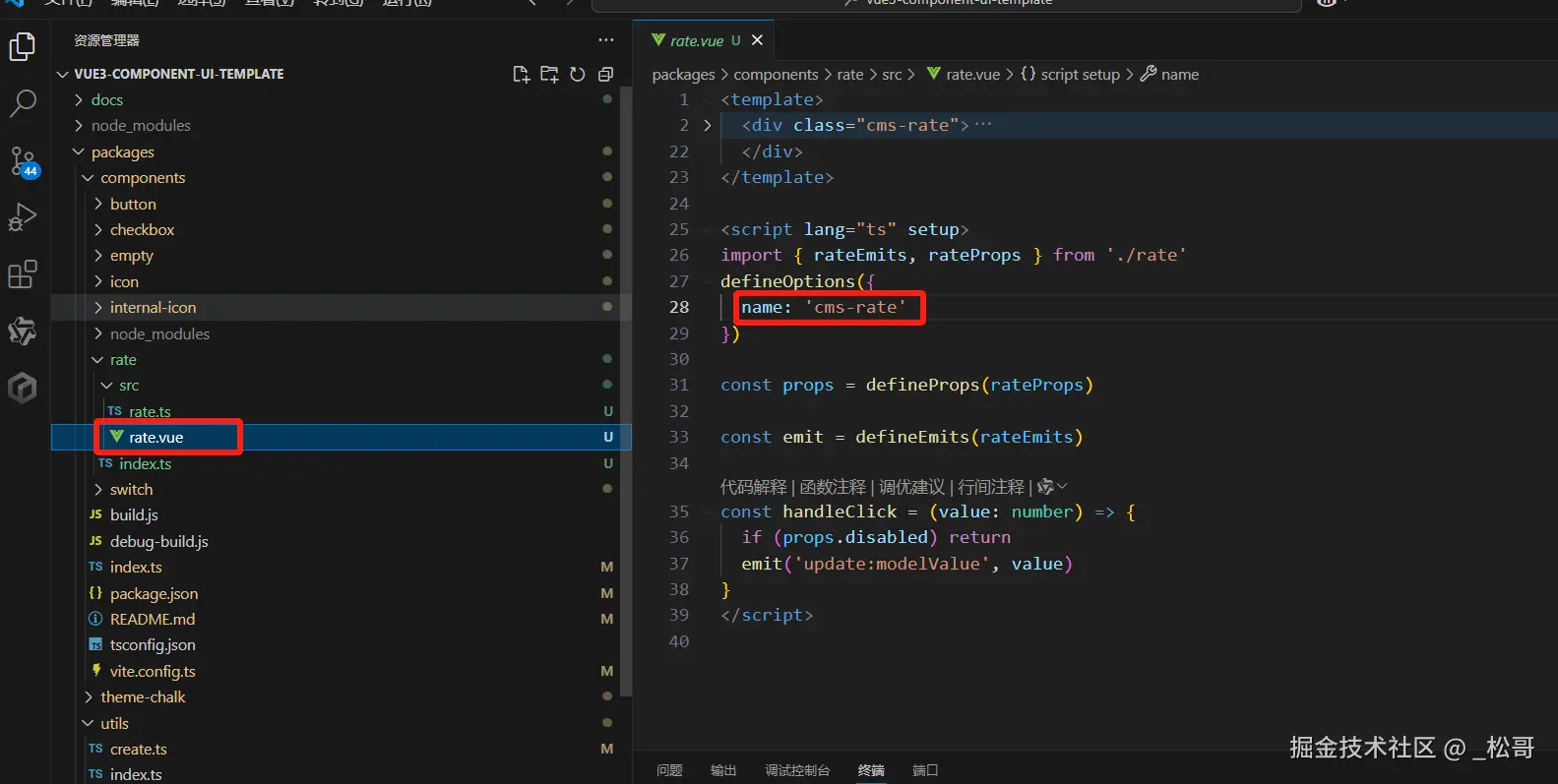Click the Explorer file tree scrollbar
The image size is (1558, 784).
tap(626, 393)
